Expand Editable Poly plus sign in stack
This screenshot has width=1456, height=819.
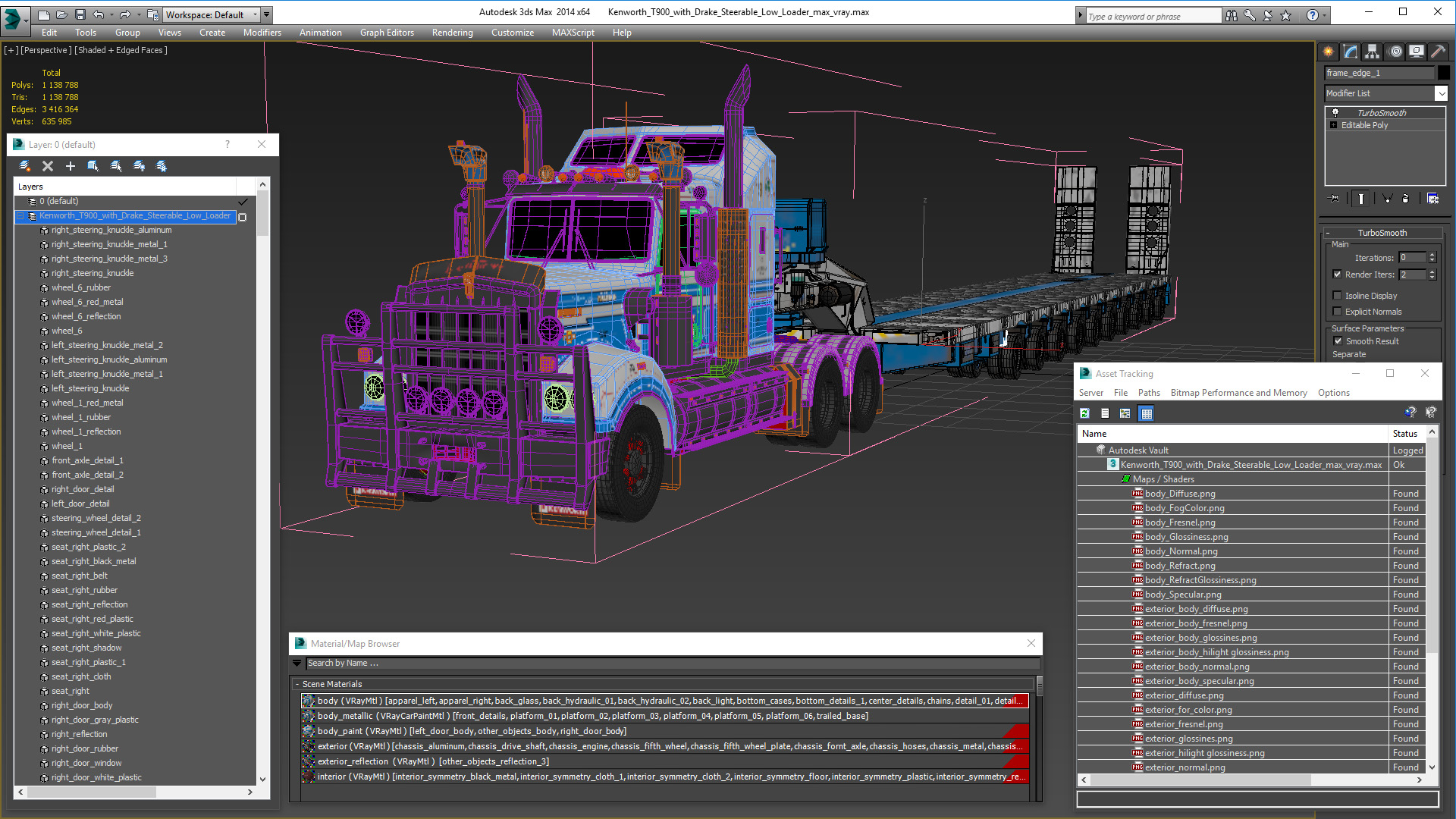pos(1334,125)
